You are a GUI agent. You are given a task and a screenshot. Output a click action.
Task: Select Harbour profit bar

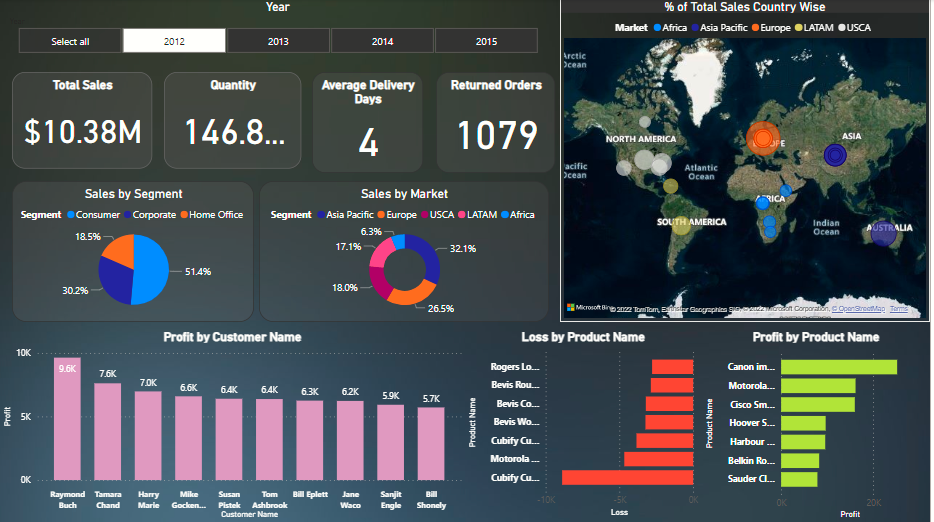click(x=803, y=442)
